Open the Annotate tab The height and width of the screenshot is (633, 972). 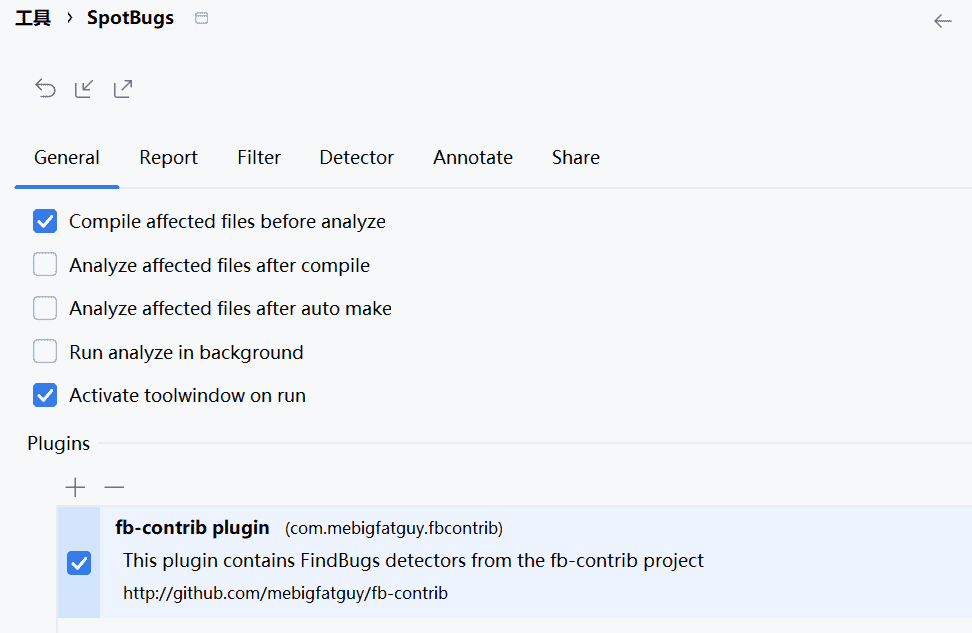[x=472, y=158]
